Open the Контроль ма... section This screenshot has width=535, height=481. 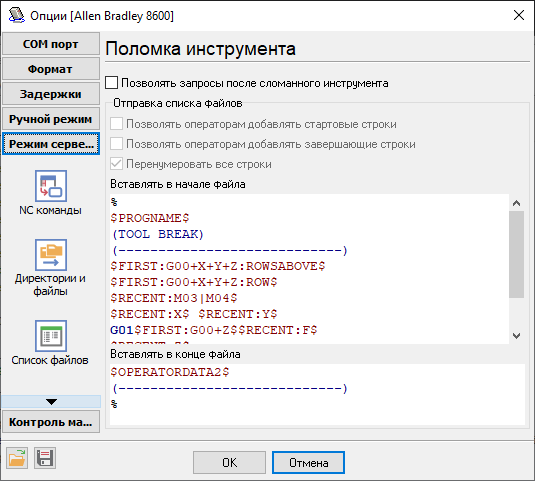point(51,422)
